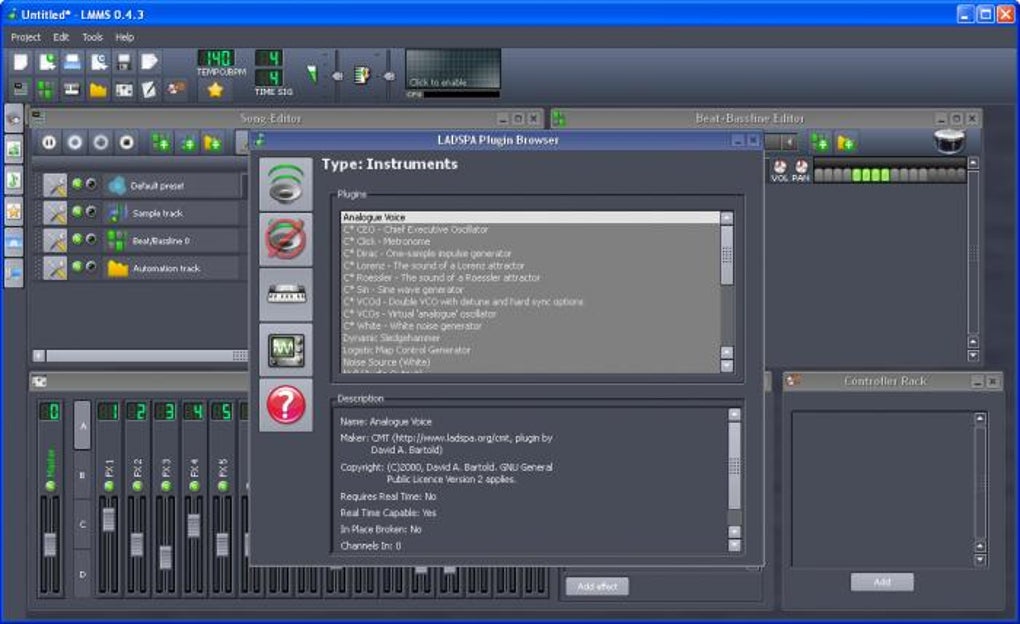Show the Controller Rack toolbar icon
Screen dimensions: 1020x624
pyautogui.click(x=176, y=88)
